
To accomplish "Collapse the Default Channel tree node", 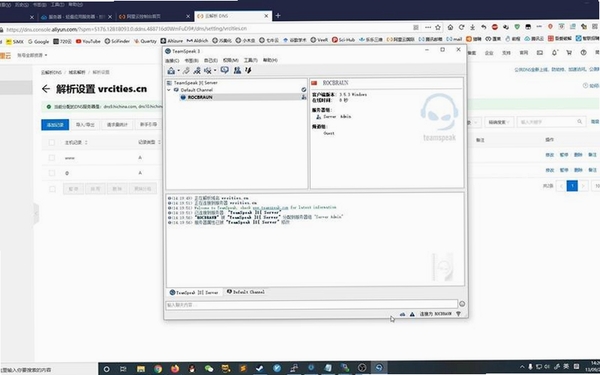I will coord(169,90).
